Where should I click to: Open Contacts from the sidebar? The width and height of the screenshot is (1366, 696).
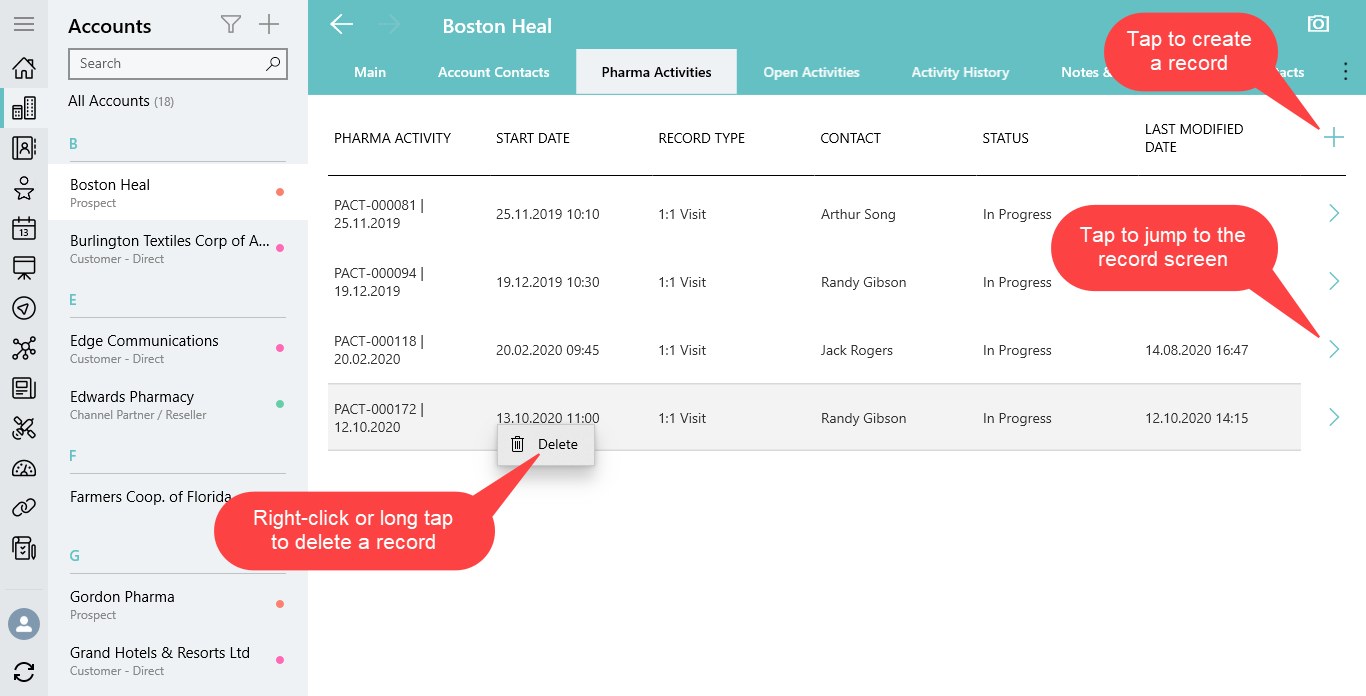tap(24, 148)
